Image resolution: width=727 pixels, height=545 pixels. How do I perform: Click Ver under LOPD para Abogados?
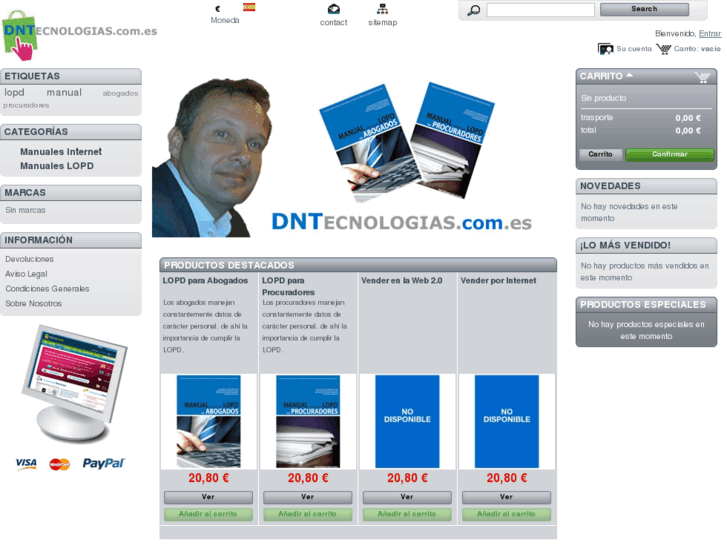(x=208, y=497)
